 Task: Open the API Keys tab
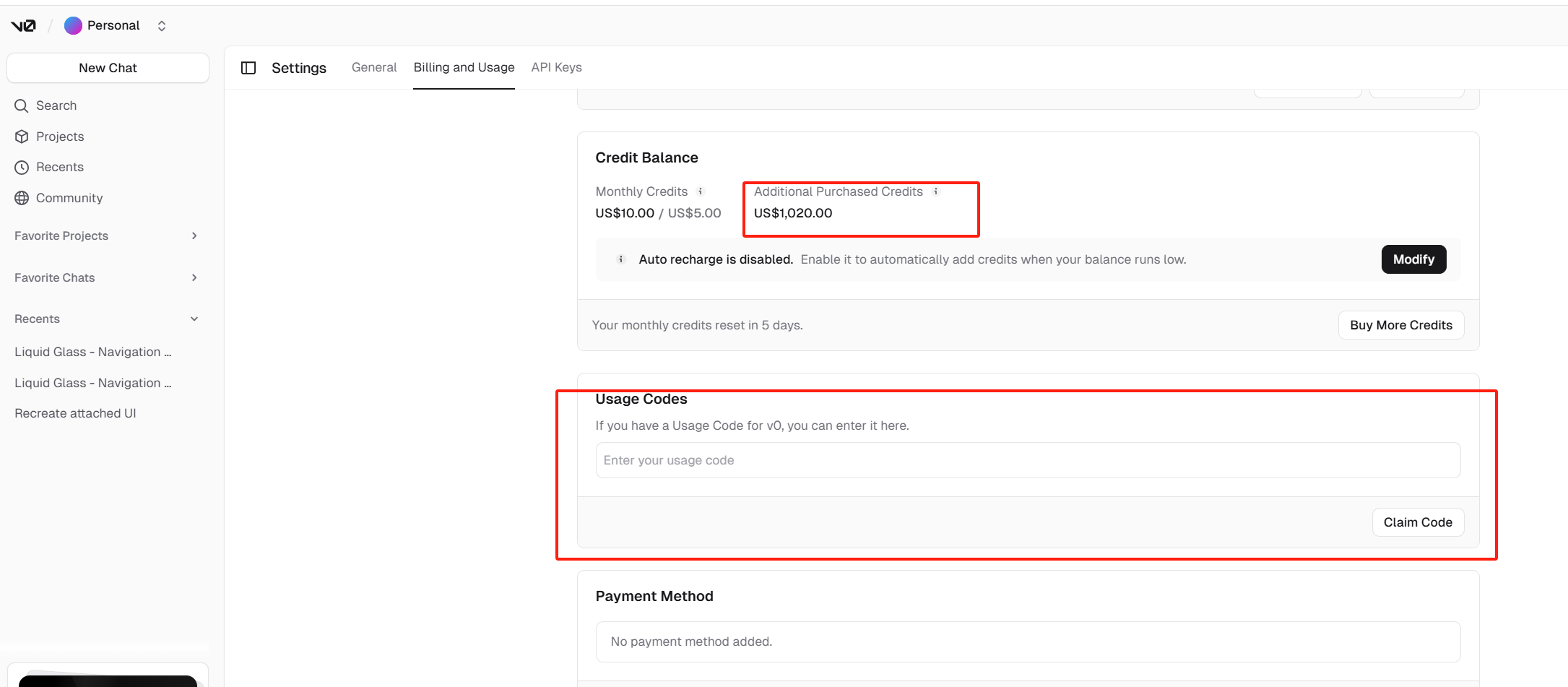[x=556, y=67]
